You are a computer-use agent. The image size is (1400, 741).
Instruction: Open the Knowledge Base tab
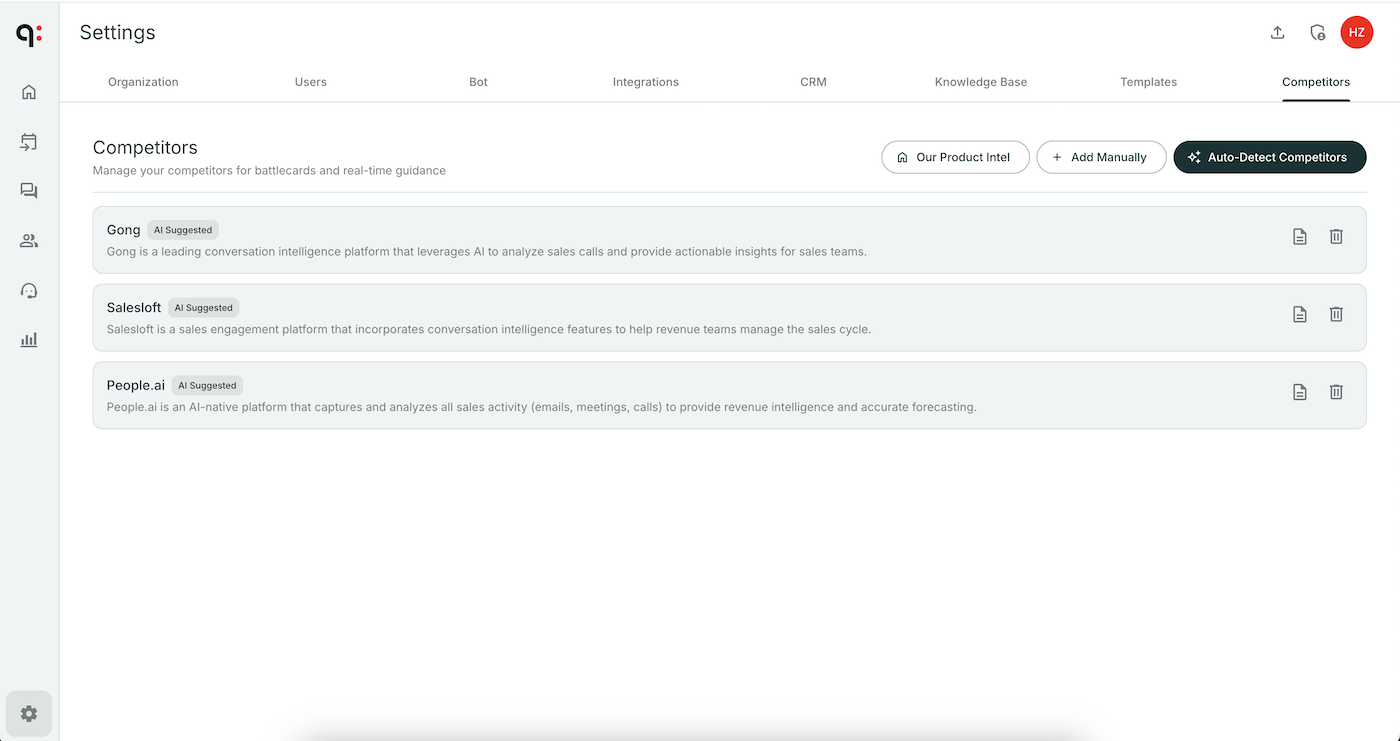(x=981, y=82)
